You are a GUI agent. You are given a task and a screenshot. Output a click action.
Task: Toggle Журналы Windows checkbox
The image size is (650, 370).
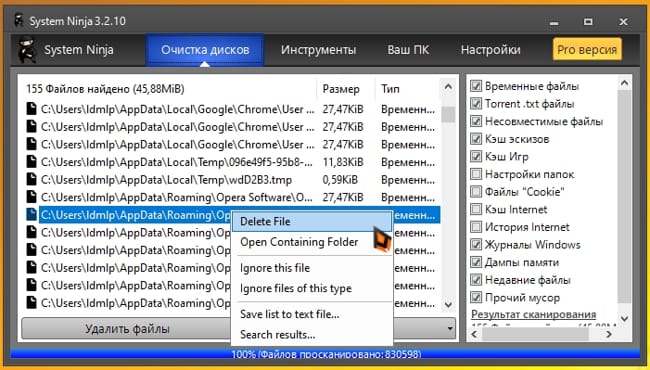[476, 244]
